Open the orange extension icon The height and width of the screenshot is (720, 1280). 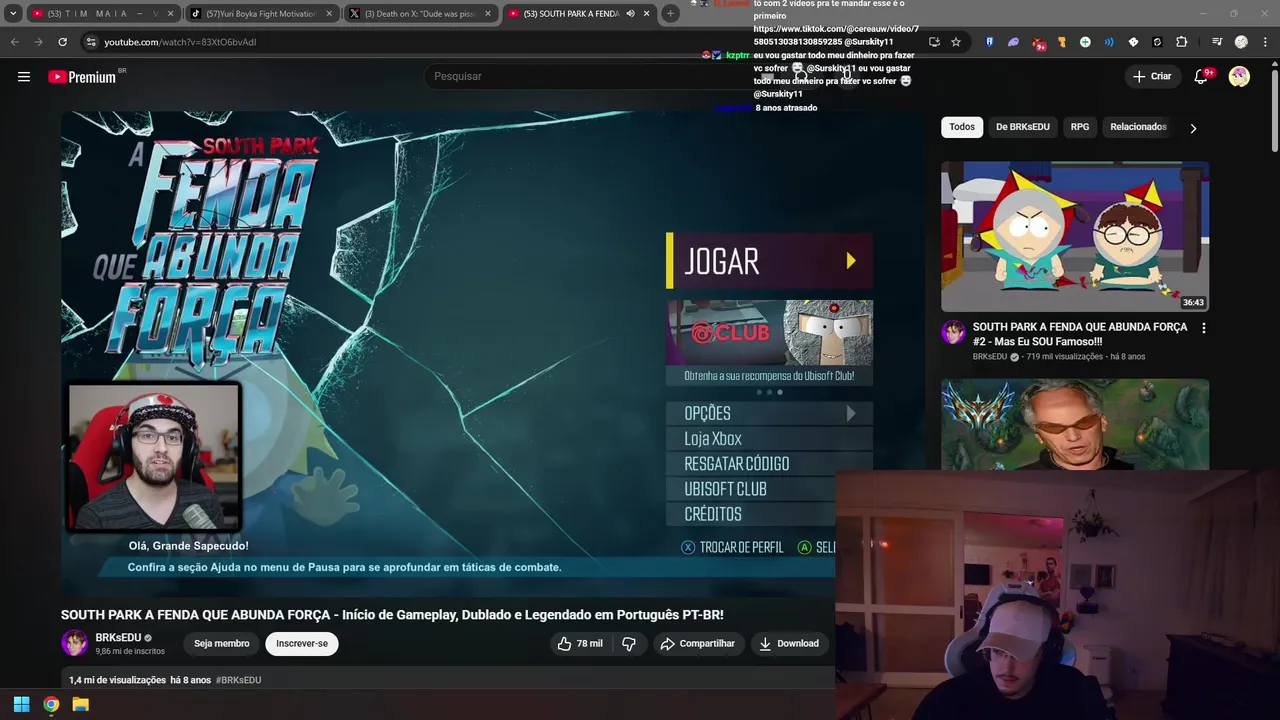point(1061,42)
